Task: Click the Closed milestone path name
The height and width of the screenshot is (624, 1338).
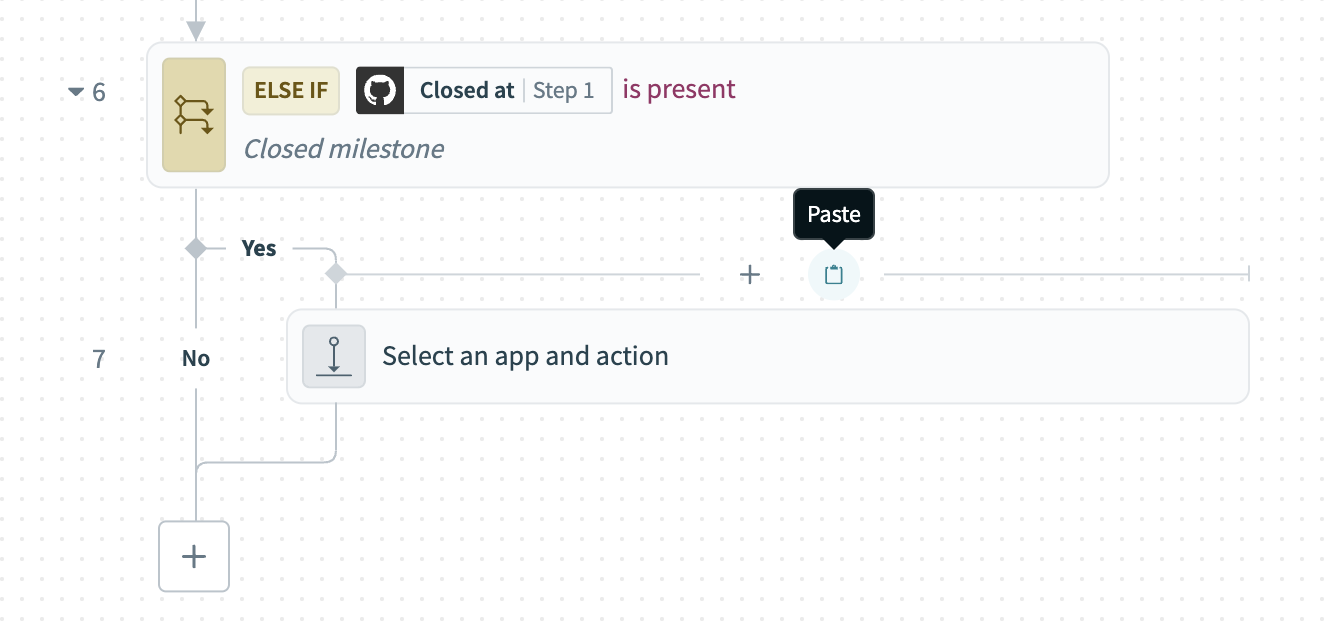Action: click(344, 148)
